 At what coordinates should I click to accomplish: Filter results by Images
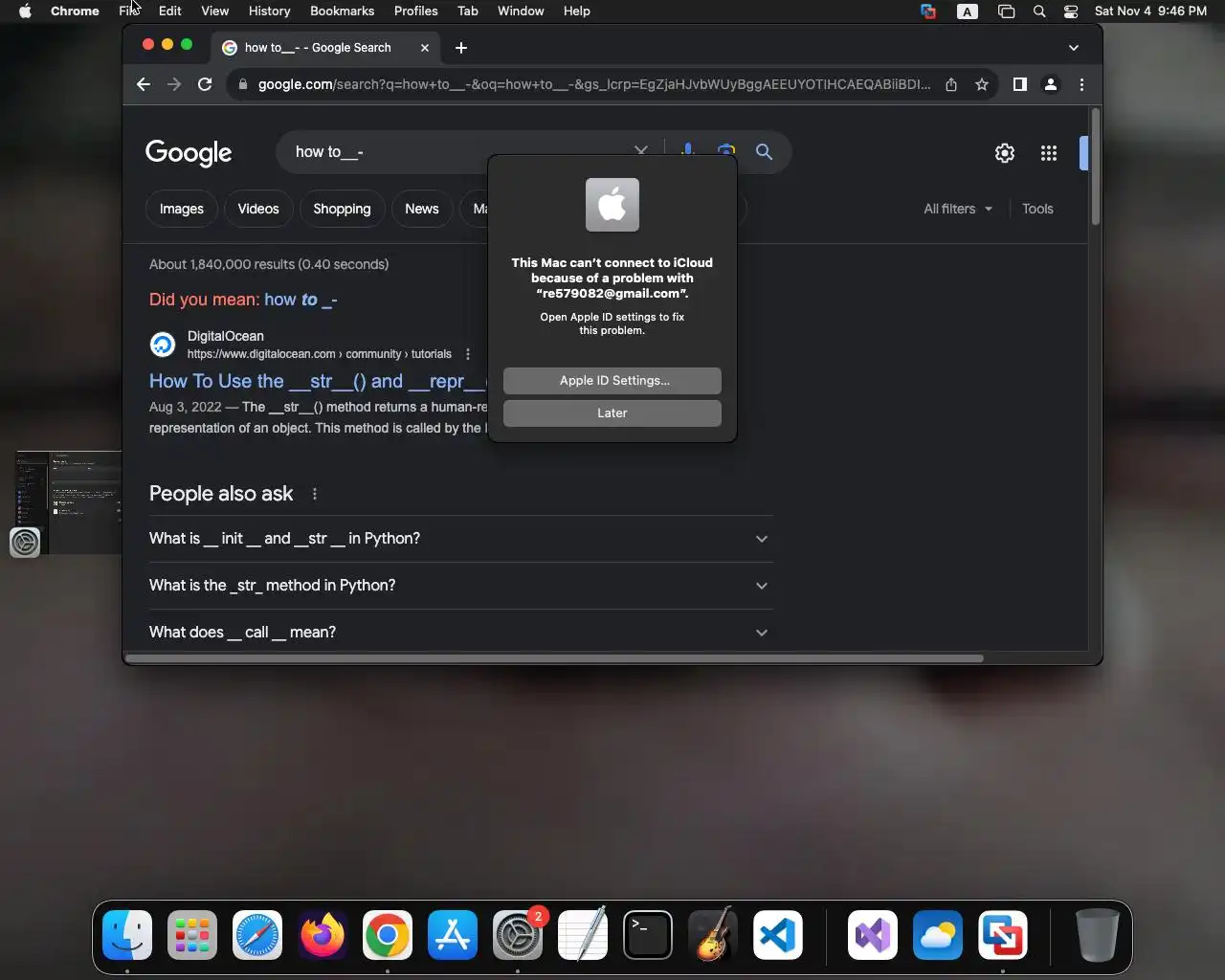coord(182,209)
